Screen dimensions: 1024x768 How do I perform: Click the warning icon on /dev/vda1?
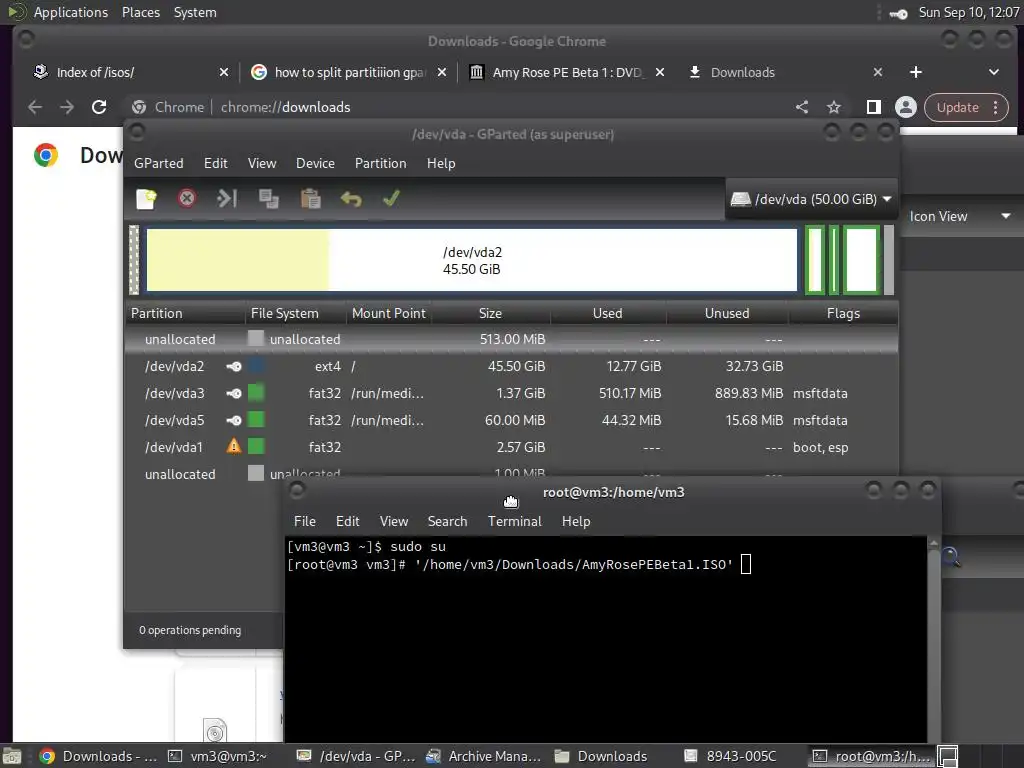(233, 446)
